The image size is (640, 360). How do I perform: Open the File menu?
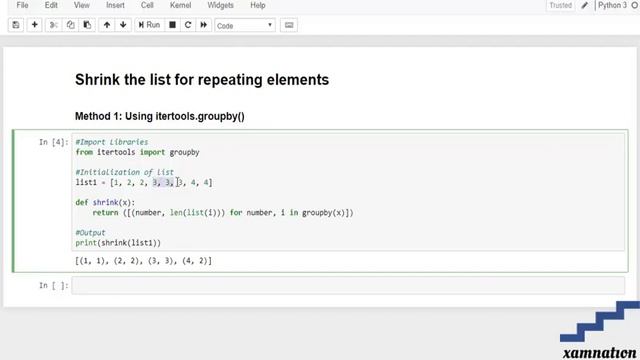(22, 5)
